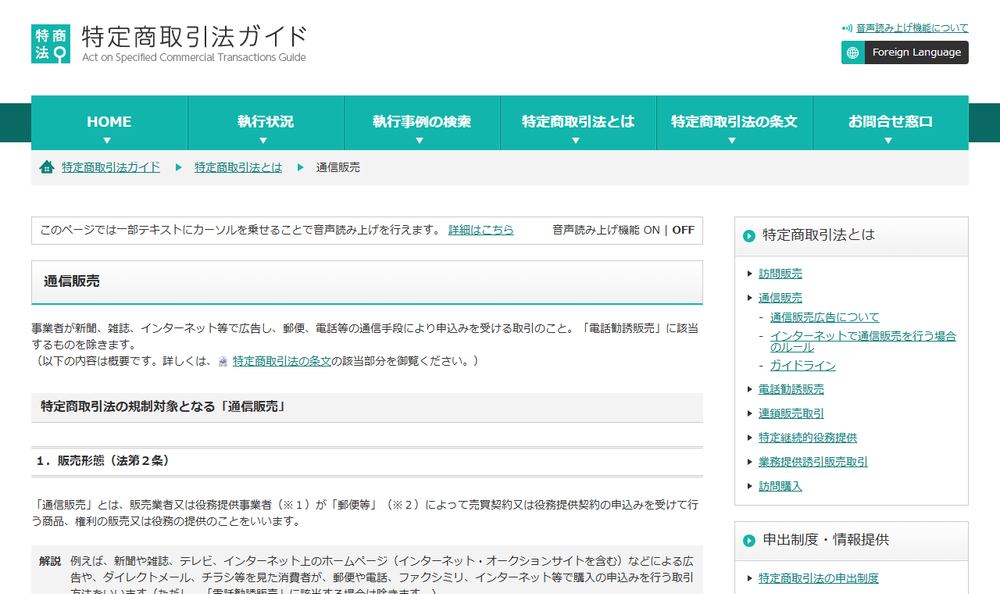Screen dimensions: 1000x594
Task: Open sidebar link 訪問販売
Action: (x=780, y=274)
